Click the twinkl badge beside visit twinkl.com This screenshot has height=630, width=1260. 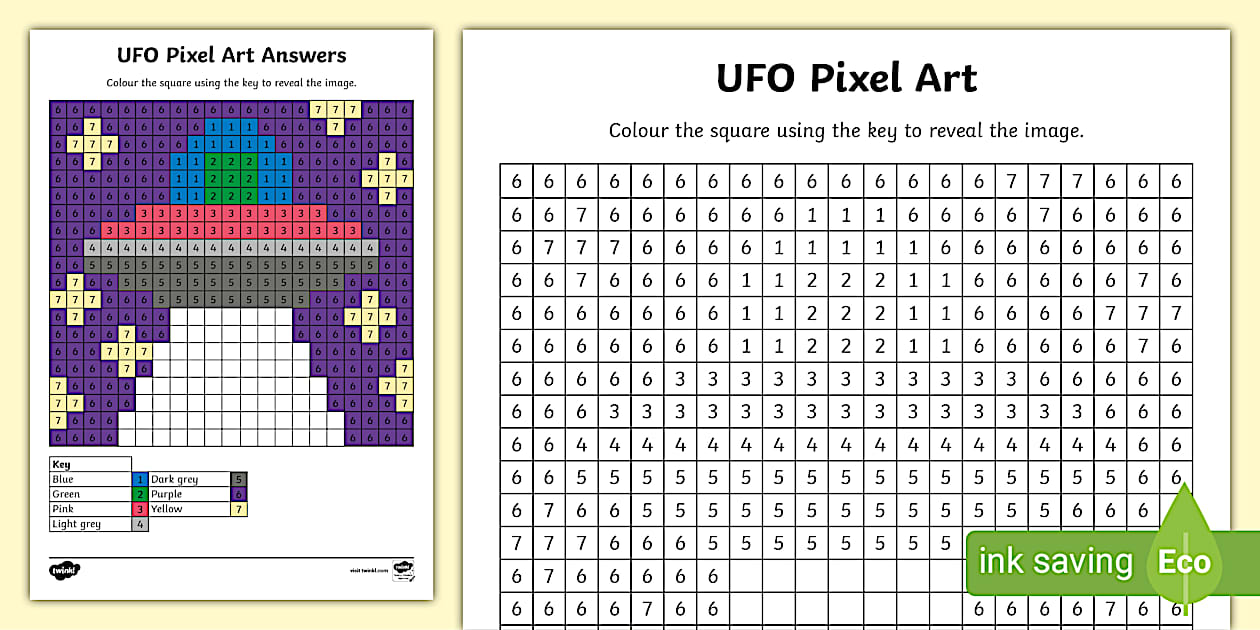(x=402, y=569)
